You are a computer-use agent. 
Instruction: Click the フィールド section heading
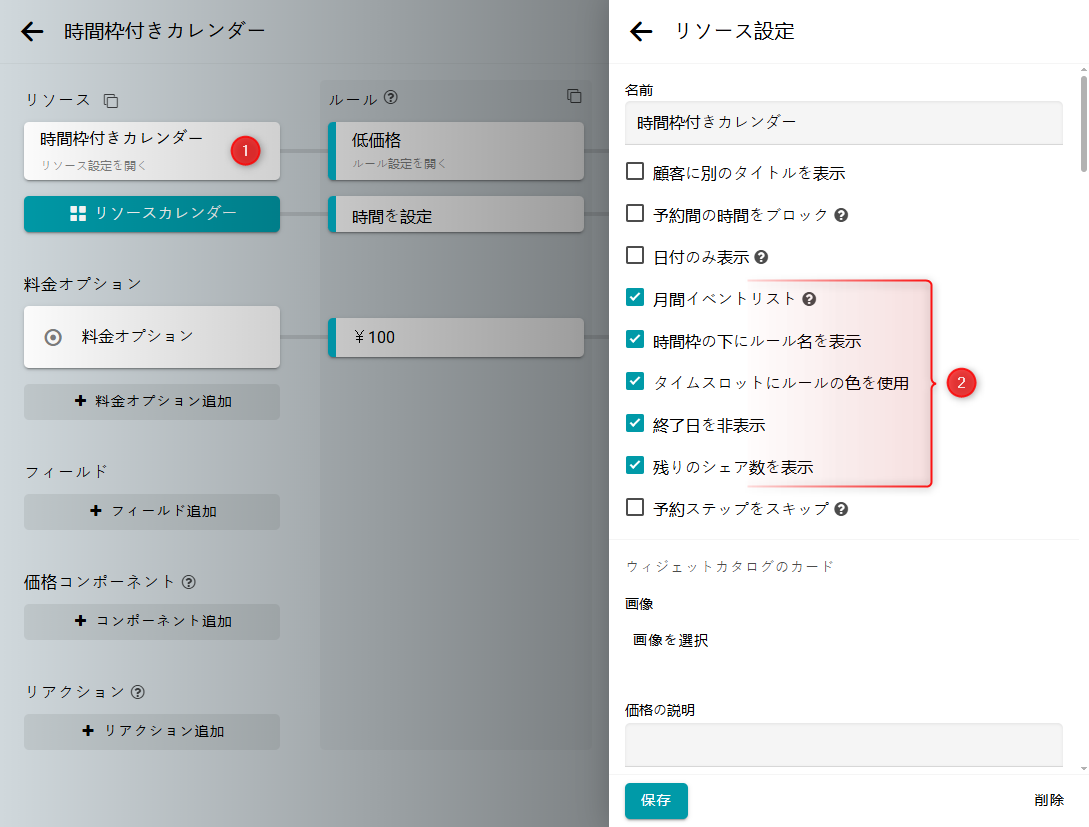(66, 472)
